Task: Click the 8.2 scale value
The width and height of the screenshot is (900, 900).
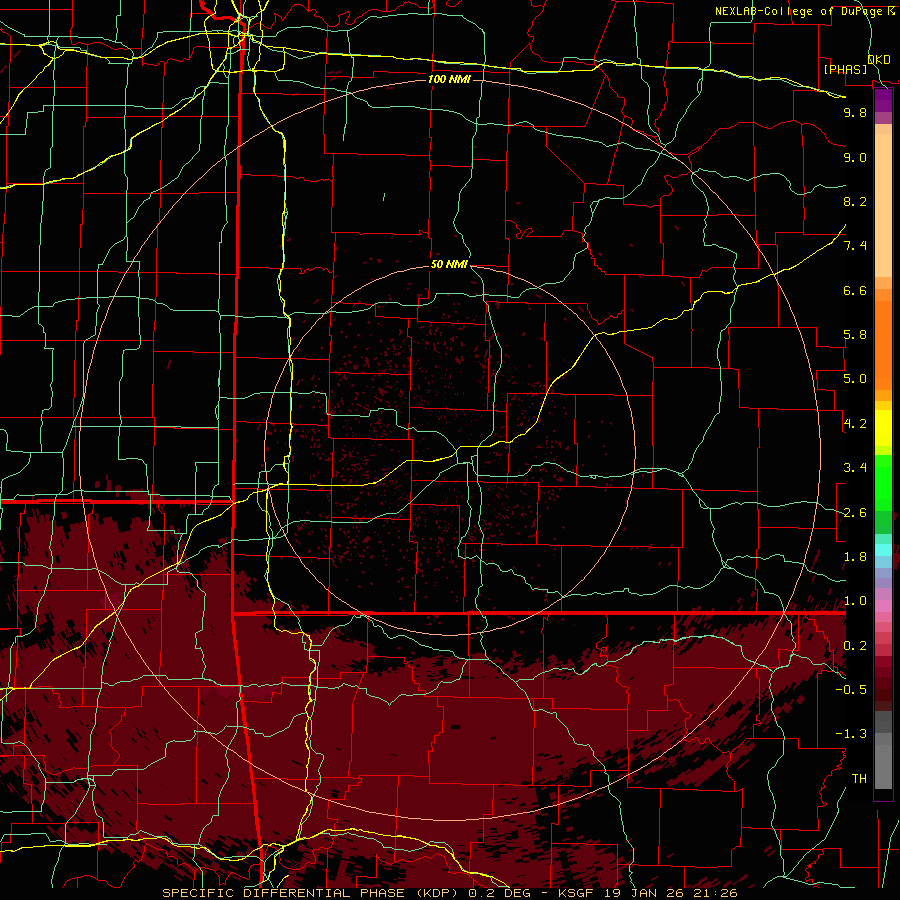Action: (855, 201)
